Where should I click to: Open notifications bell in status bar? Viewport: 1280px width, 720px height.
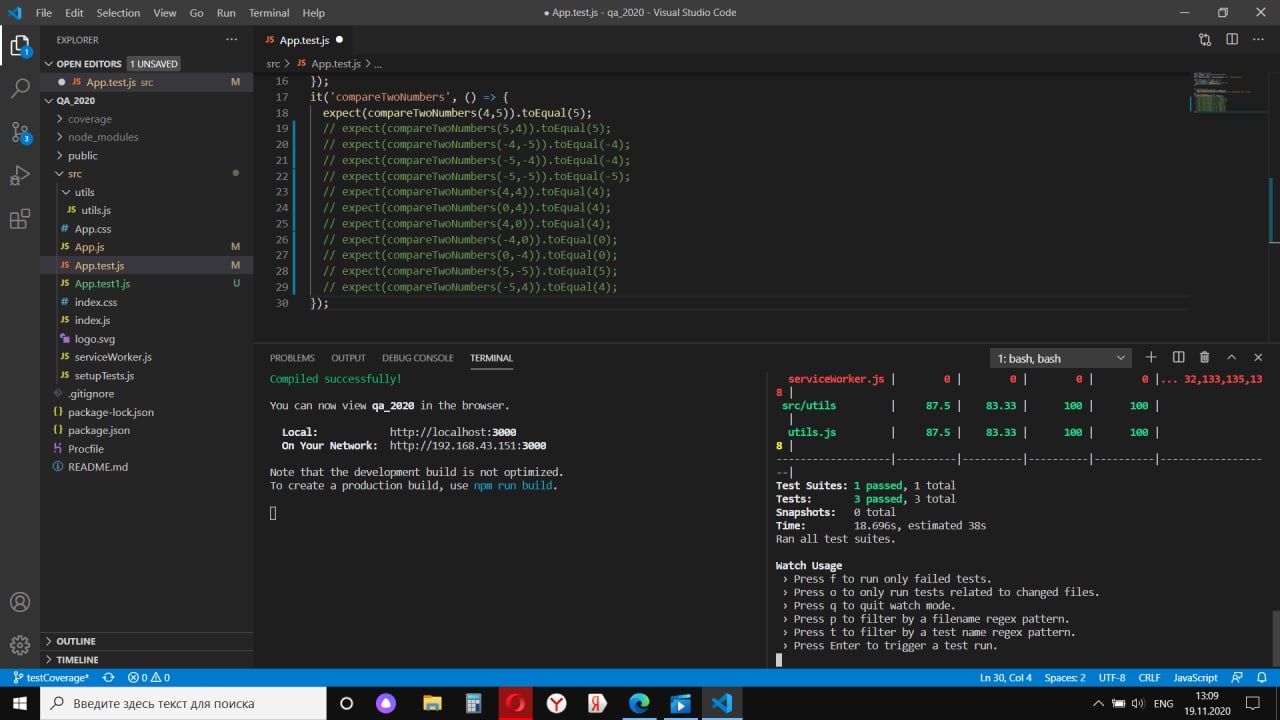coord(1262,677)
